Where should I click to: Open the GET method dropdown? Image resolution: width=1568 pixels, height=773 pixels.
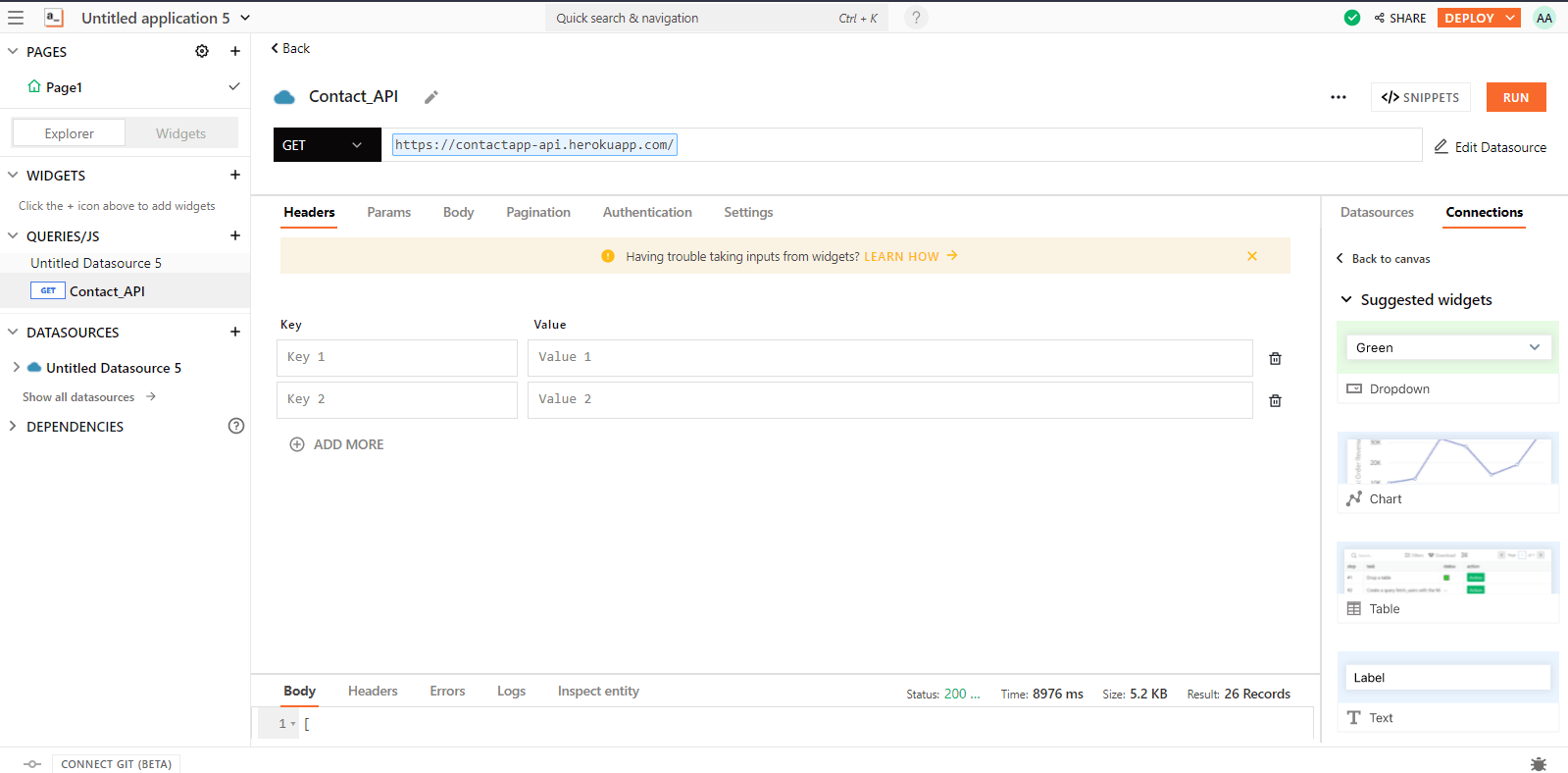[327, 145]
